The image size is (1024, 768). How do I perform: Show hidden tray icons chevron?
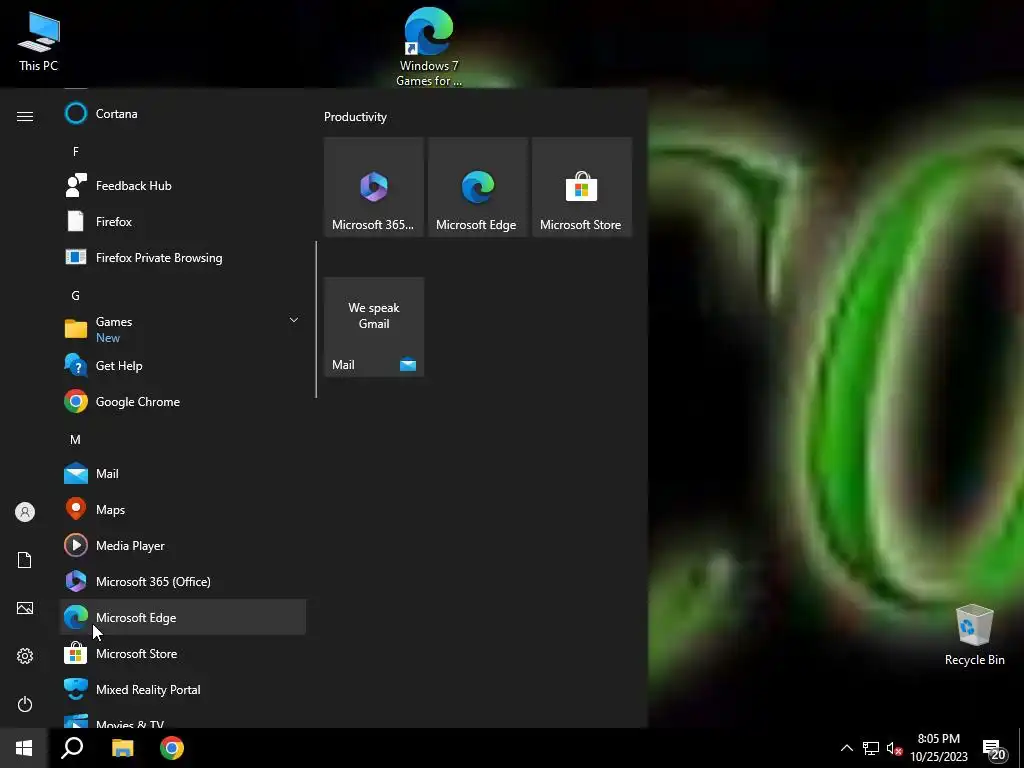(x=846, y=748)
